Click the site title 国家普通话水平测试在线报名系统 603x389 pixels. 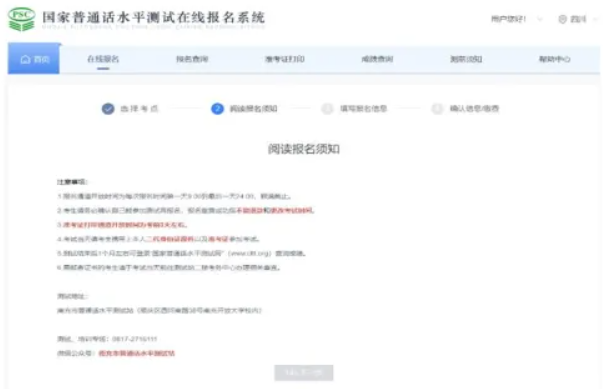point(153,17)
